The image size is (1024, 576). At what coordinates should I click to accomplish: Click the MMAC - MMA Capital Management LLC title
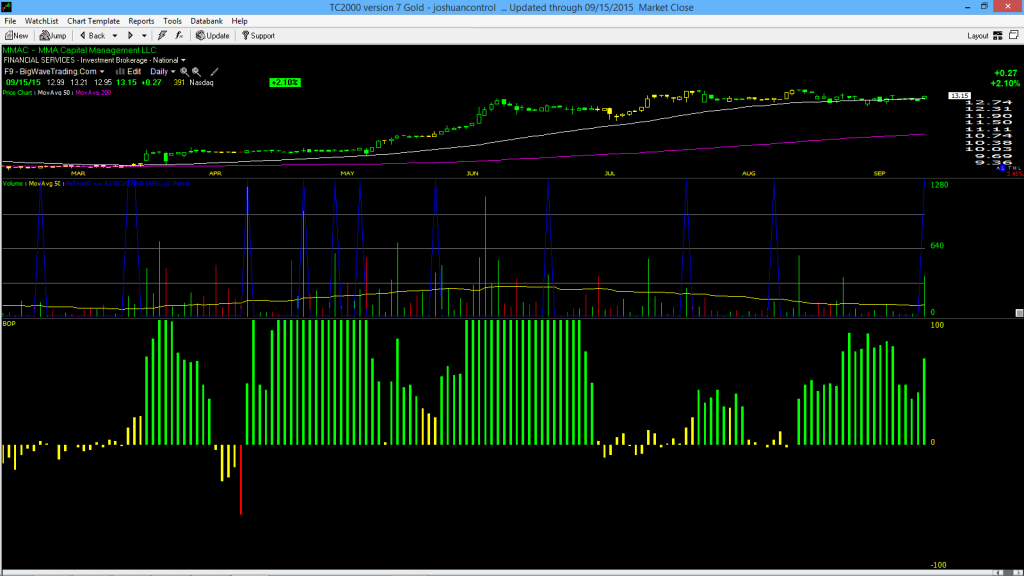(x=80, y=50)
